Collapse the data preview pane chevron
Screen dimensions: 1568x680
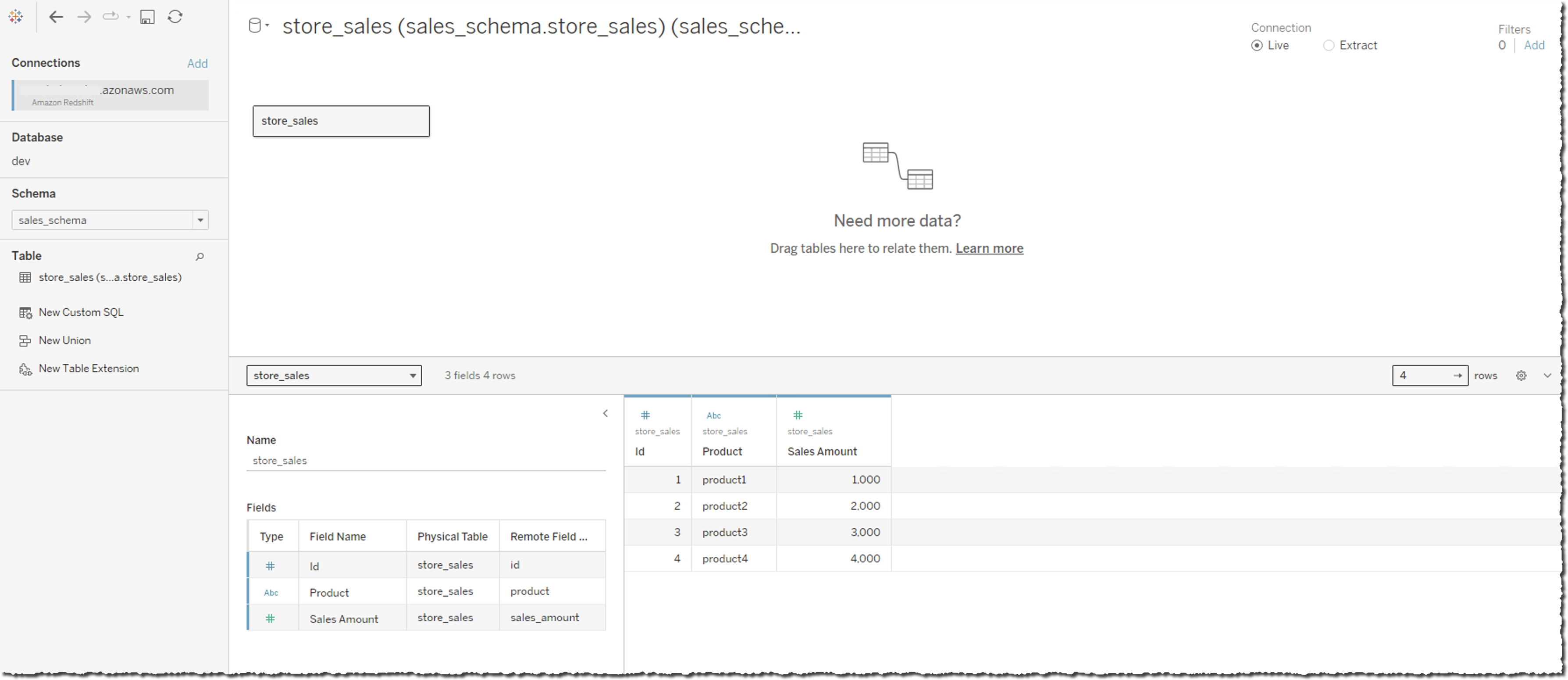pos(605,413)
